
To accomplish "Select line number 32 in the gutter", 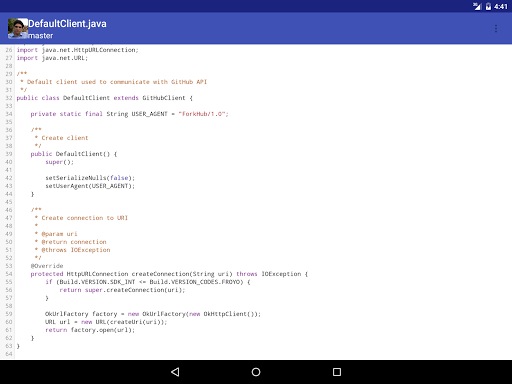I will 9,98.
